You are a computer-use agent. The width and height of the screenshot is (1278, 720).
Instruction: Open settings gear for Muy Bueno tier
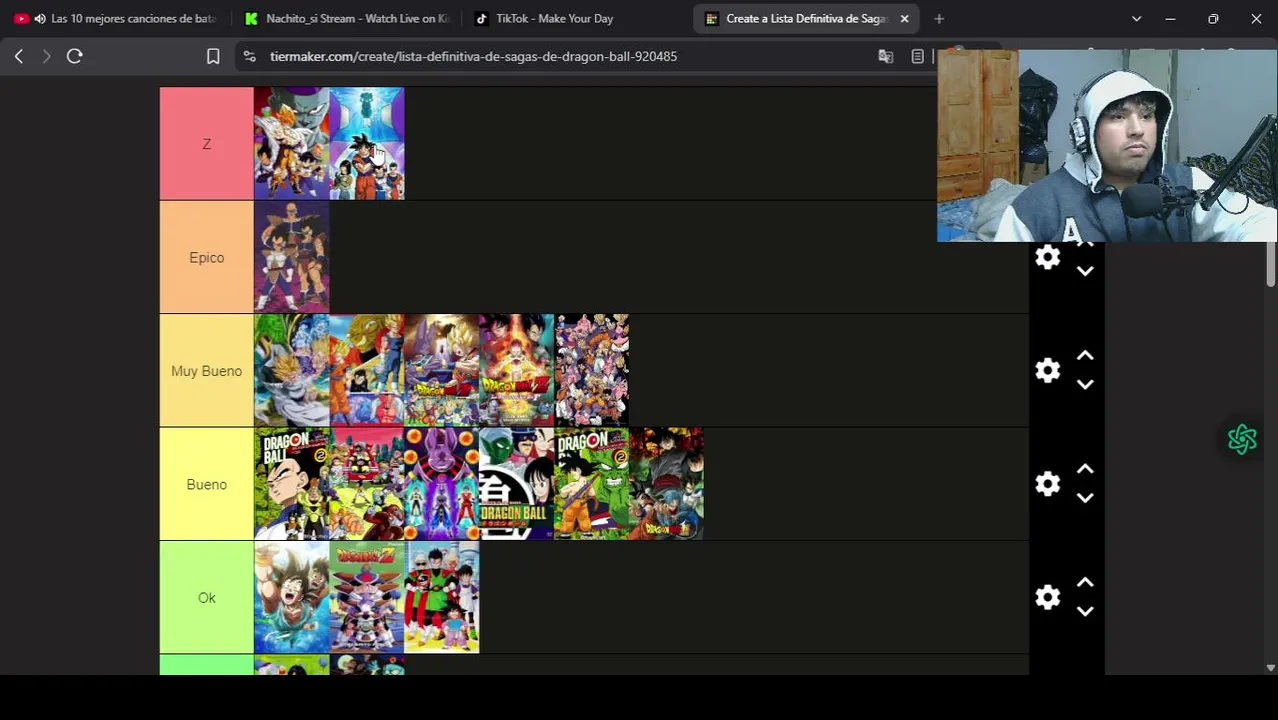[1047, 371]
